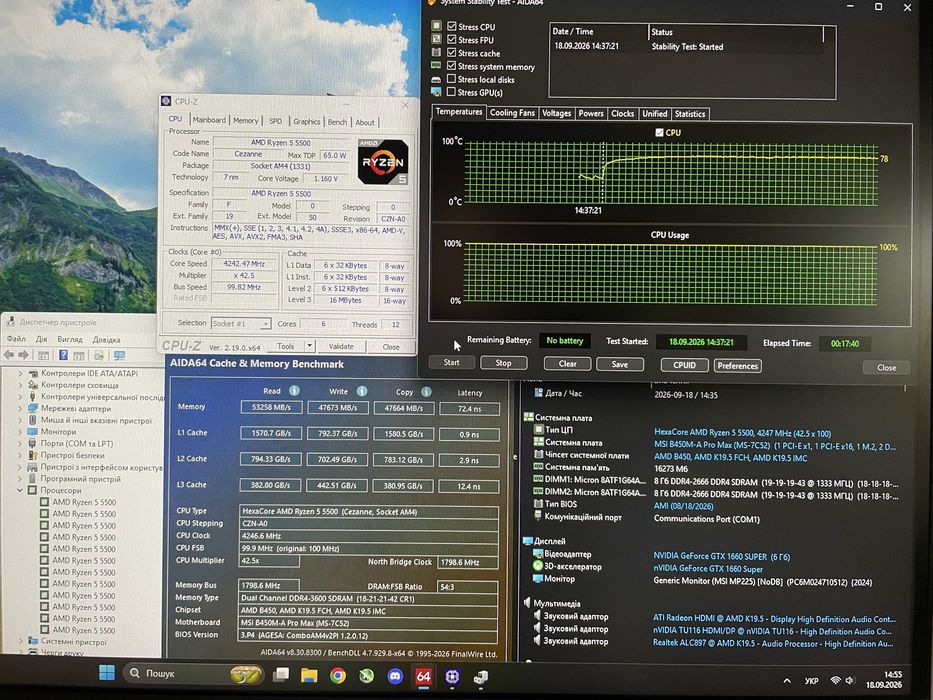
Task: Expand the Порти (COM та LPT) node
Action: click(x=20, y=443)
